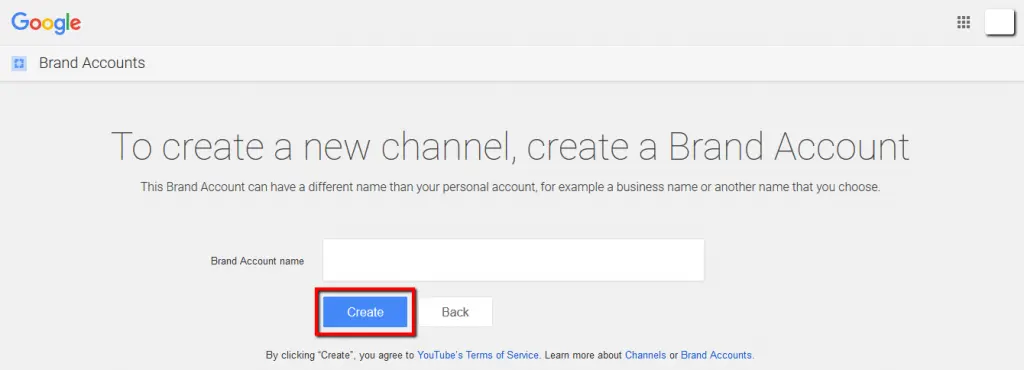The image size is (1024, 370).
Task: Click 'you agree to' in the disclaimer
Action: [389, 356]
